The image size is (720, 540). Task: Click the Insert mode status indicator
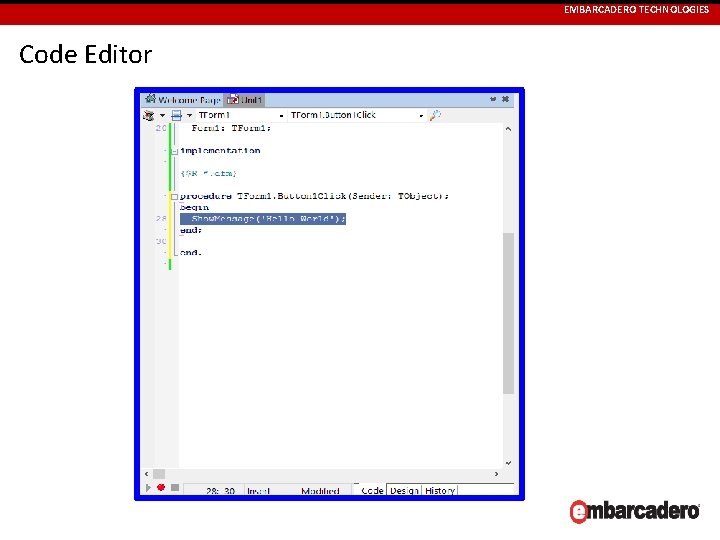click(x=258, y=491)
